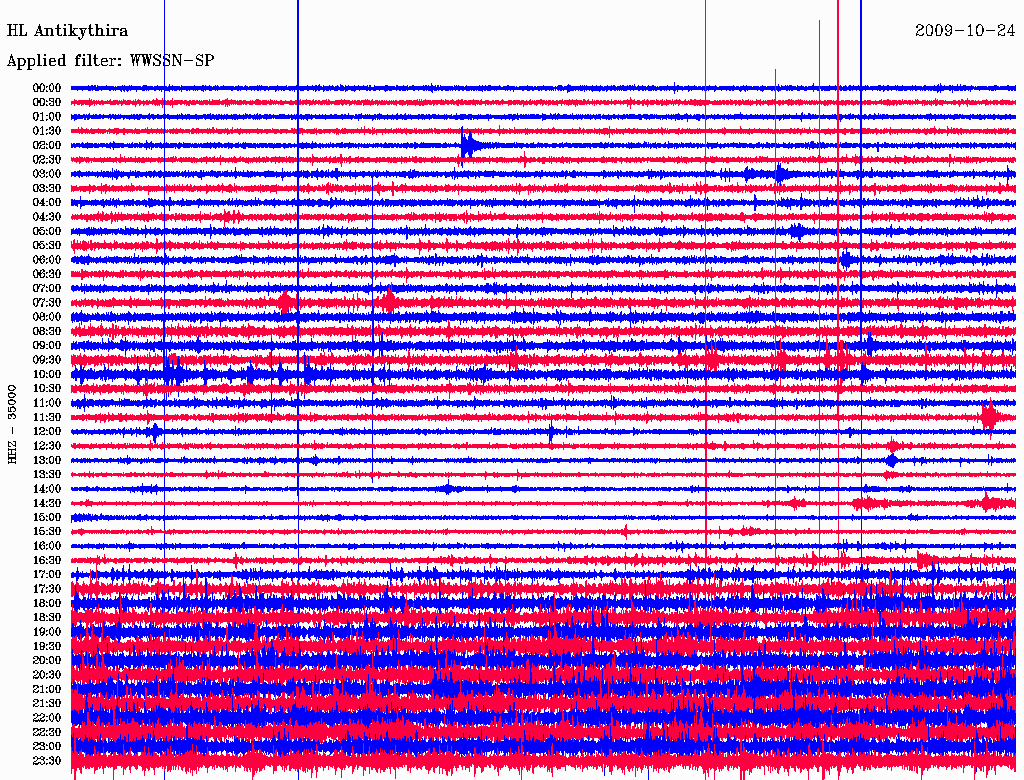Select the 10:00 time row label
Viewport: 1024px width, 780px height.
coord(47,374)
